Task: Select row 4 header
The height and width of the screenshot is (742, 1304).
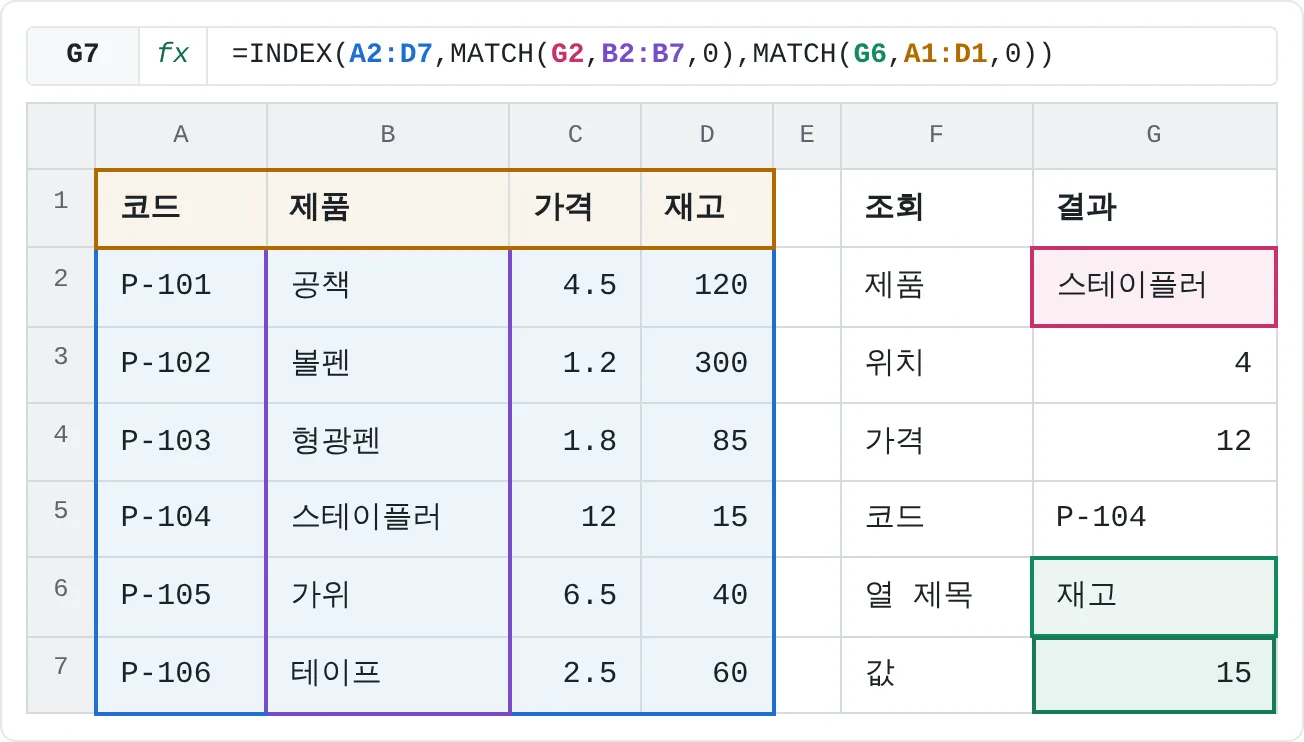Action: [x=61, y=441]
